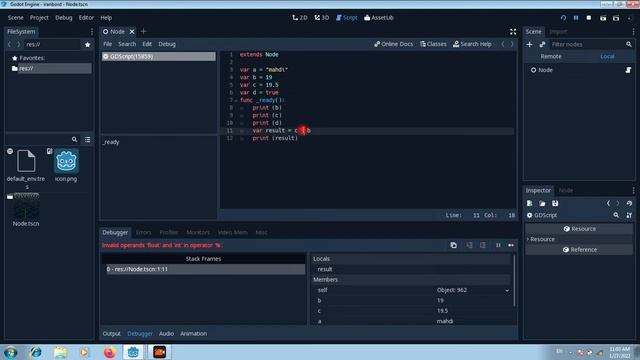This screenshot has width=640, height=360.
Task: Copy the debugger error message
Action: point(453,245)
